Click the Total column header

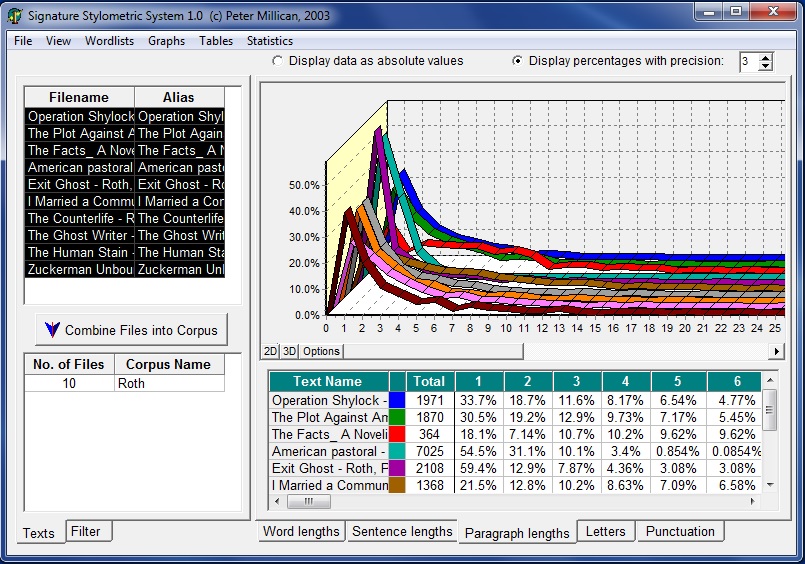coord(429,381)
